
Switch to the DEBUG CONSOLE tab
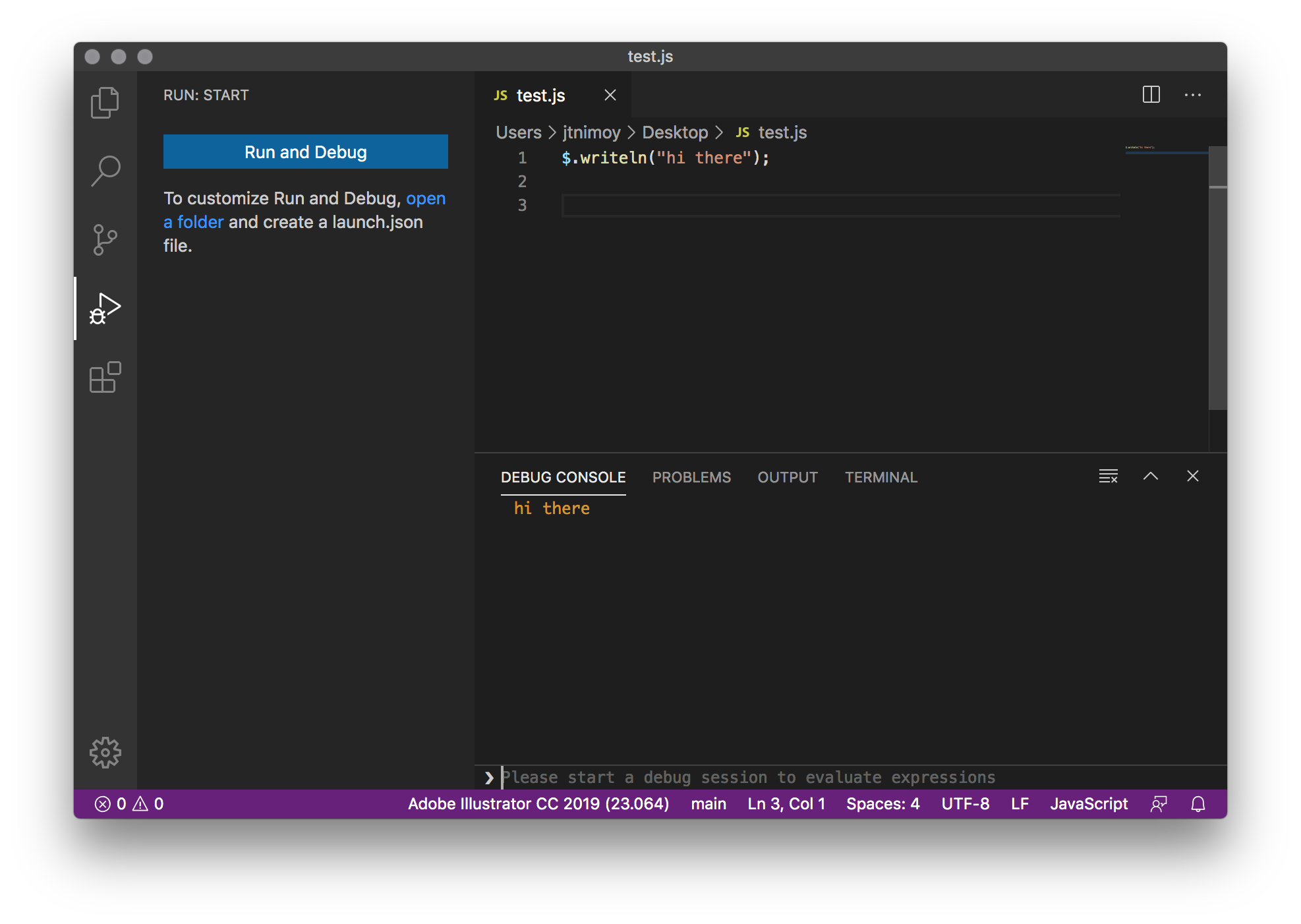(x=564, y=477)
